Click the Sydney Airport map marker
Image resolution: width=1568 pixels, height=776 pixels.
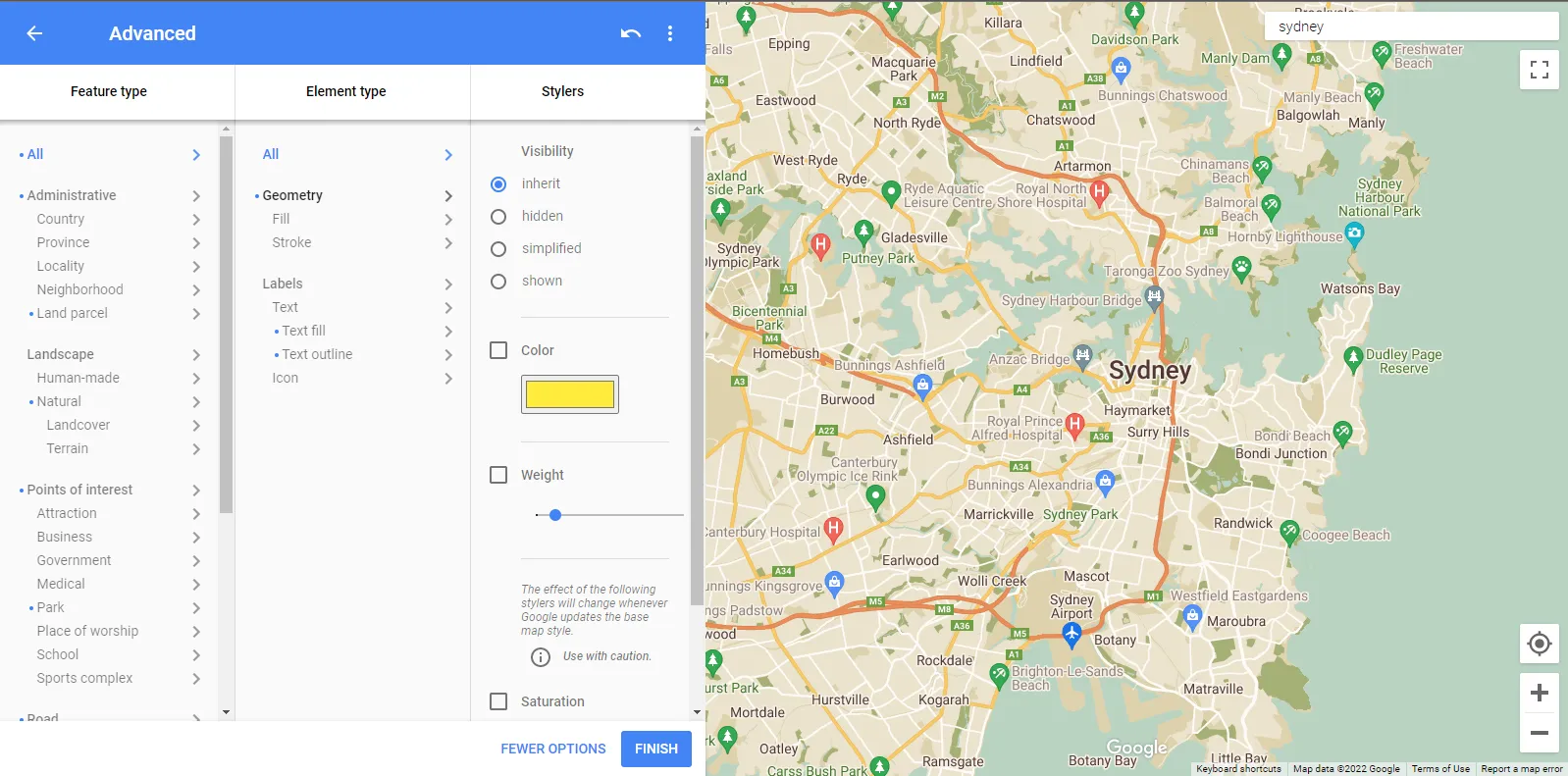point(1071,634)
